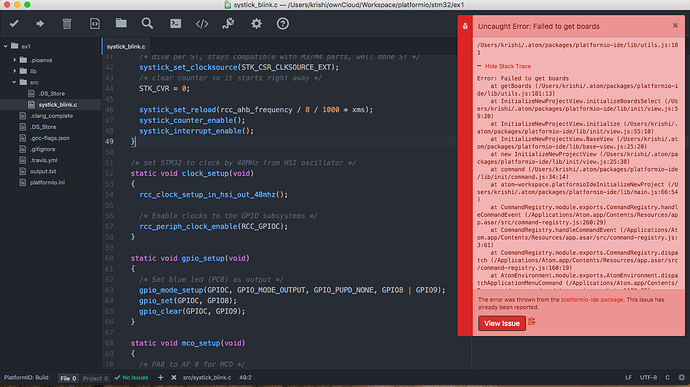Click line number 63 in the gutter
Image resolution: width=690 pixels, height=387 pixels.
109,290
